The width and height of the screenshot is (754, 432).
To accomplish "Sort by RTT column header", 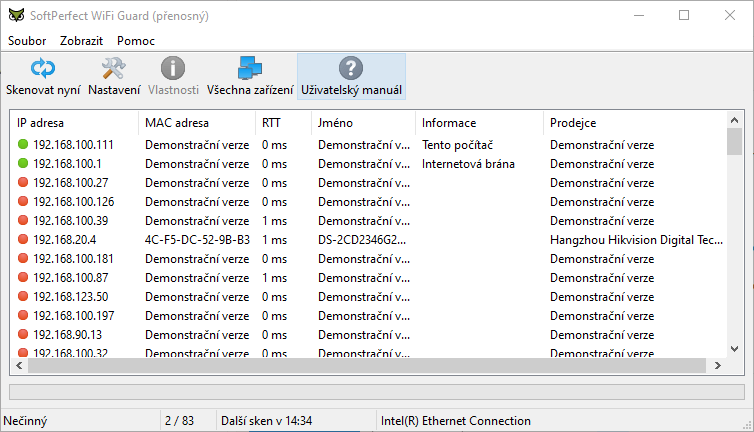I will click(283, 123).
